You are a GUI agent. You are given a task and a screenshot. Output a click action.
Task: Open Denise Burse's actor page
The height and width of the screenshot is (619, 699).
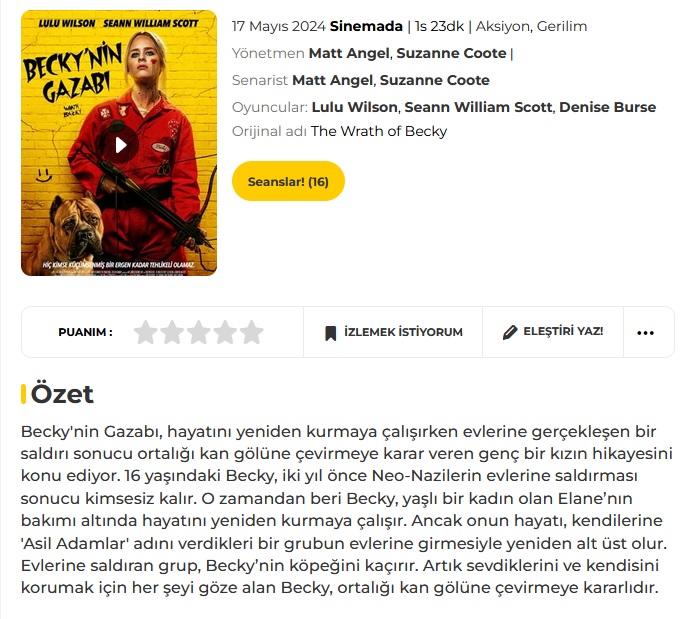[x=608, y=107]
